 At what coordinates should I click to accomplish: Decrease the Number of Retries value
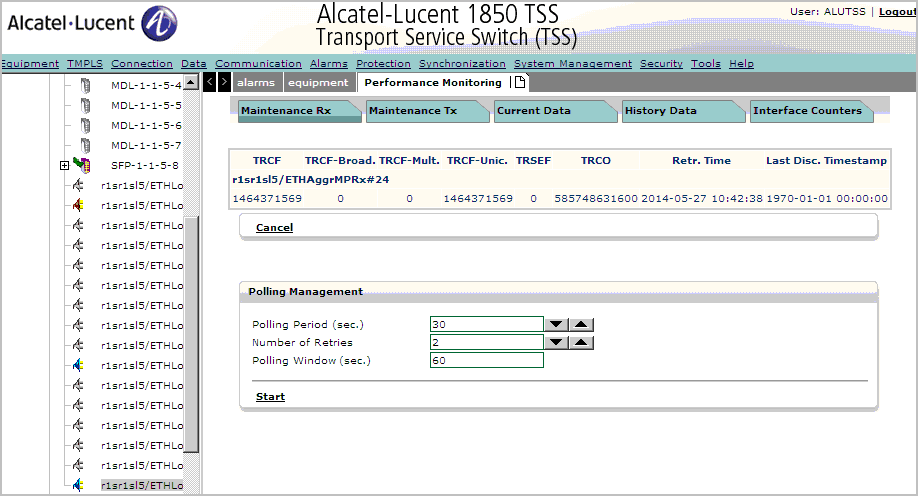(x=556, y=343)
